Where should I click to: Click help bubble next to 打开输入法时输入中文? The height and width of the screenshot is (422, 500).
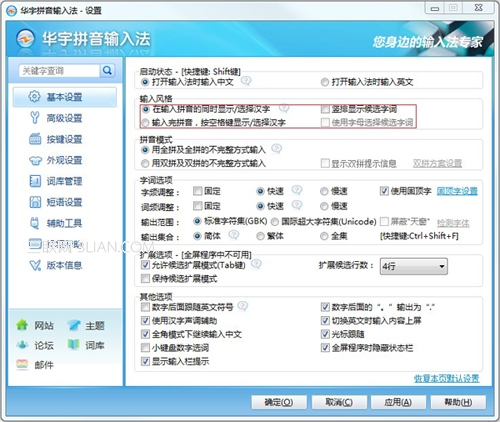pos(246,81)
